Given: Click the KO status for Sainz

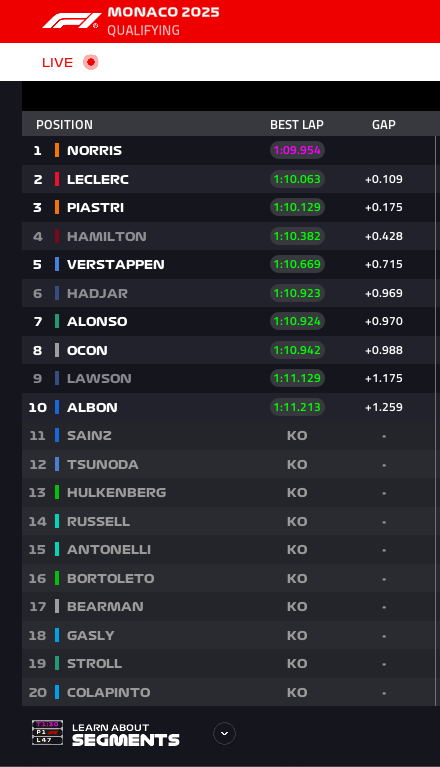Looking at the screenshot, I should pos(297,435).
